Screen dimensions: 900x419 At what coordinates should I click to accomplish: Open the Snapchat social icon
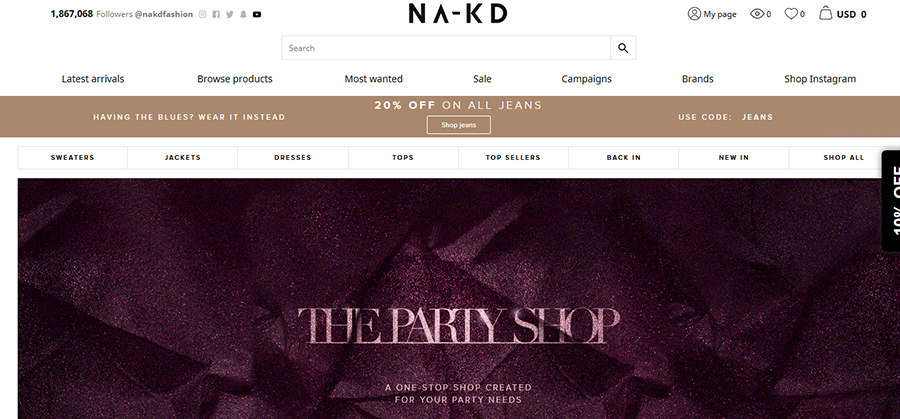click(243, 14)
